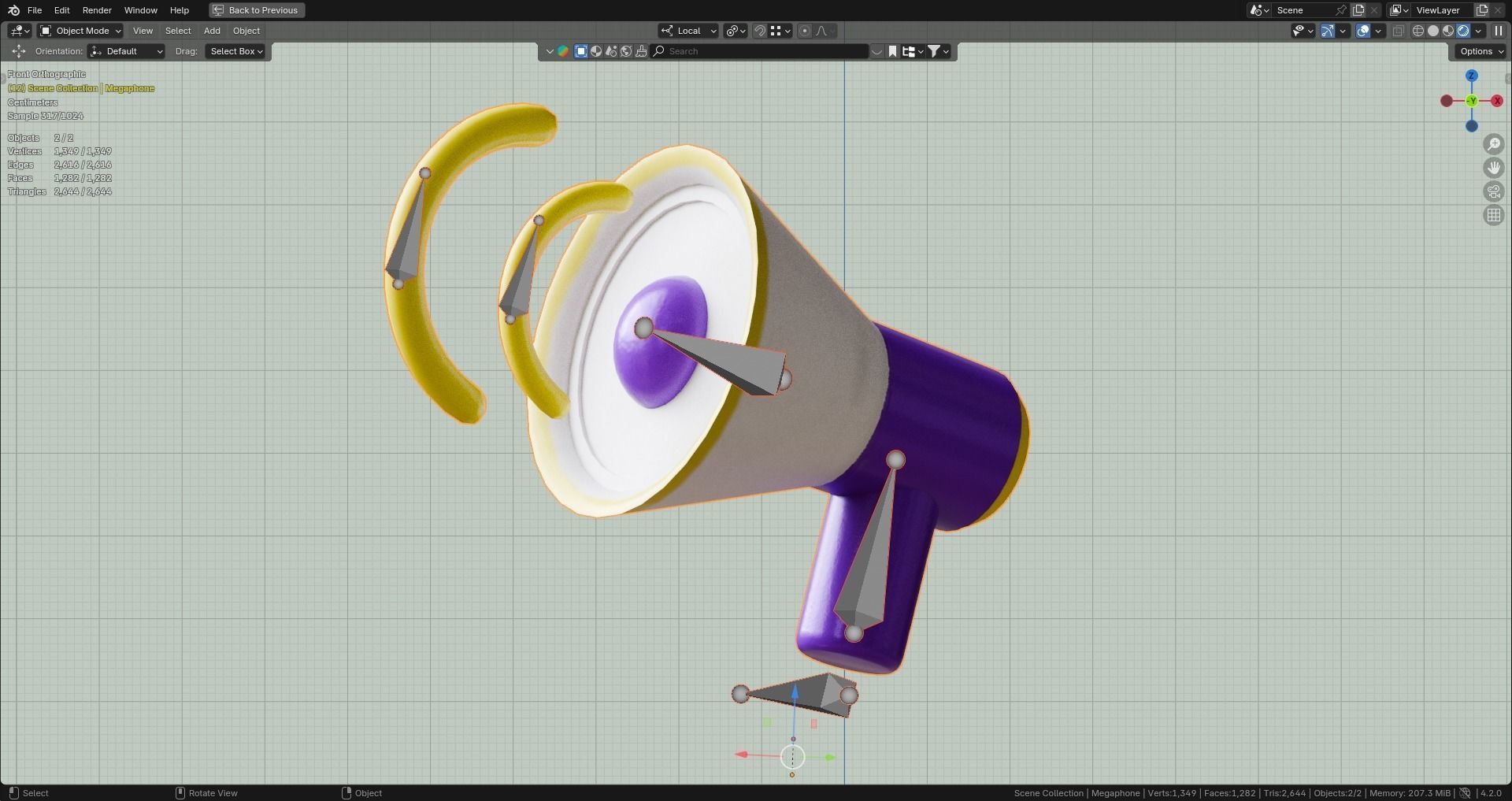Click the green Y axis on the navigation gizmo
1512x801 pixels.
pos(1472,101)
